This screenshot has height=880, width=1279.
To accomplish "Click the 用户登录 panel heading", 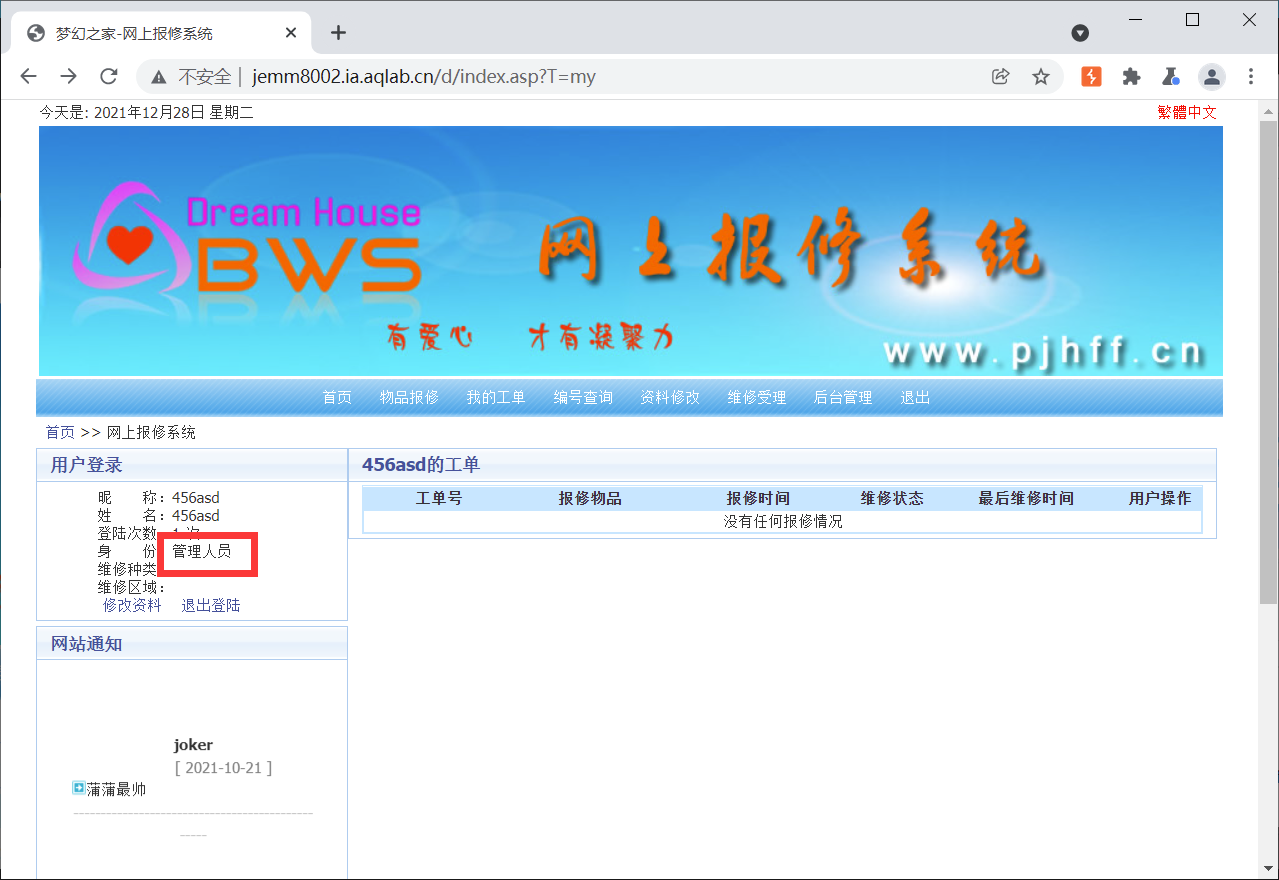I will click(x=87, y=465).
